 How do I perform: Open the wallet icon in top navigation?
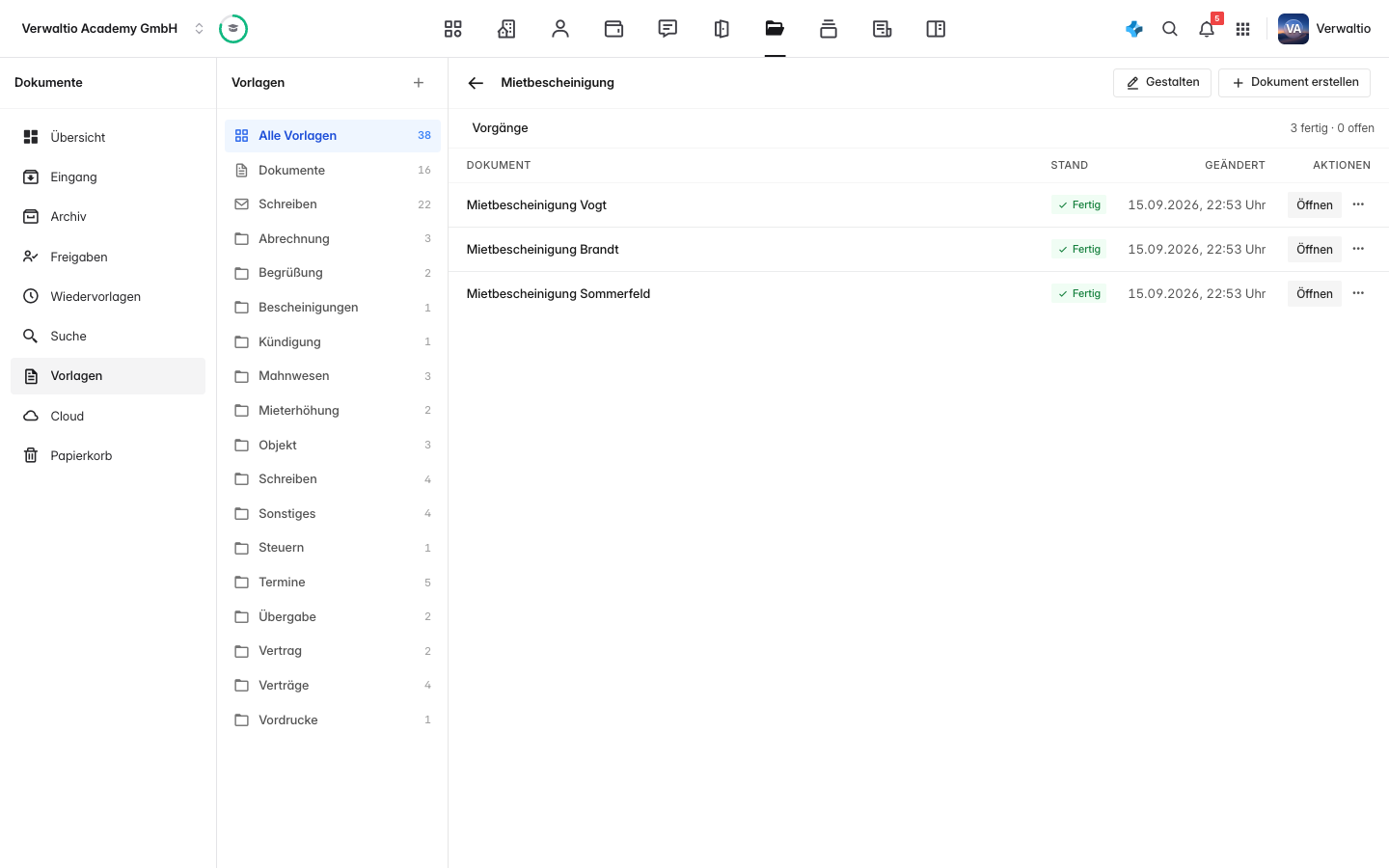click(613, 29)
